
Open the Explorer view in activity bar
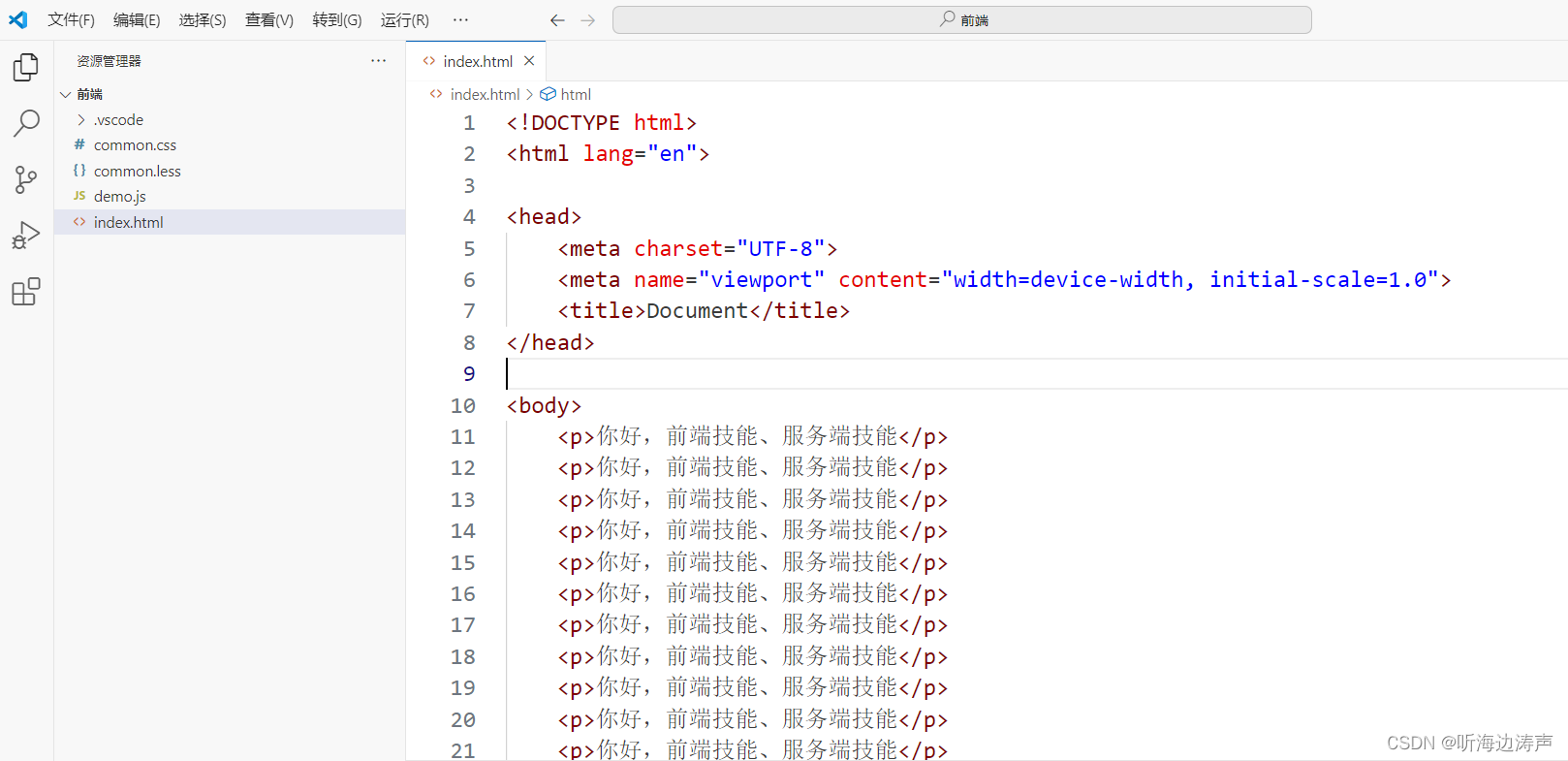26,67
